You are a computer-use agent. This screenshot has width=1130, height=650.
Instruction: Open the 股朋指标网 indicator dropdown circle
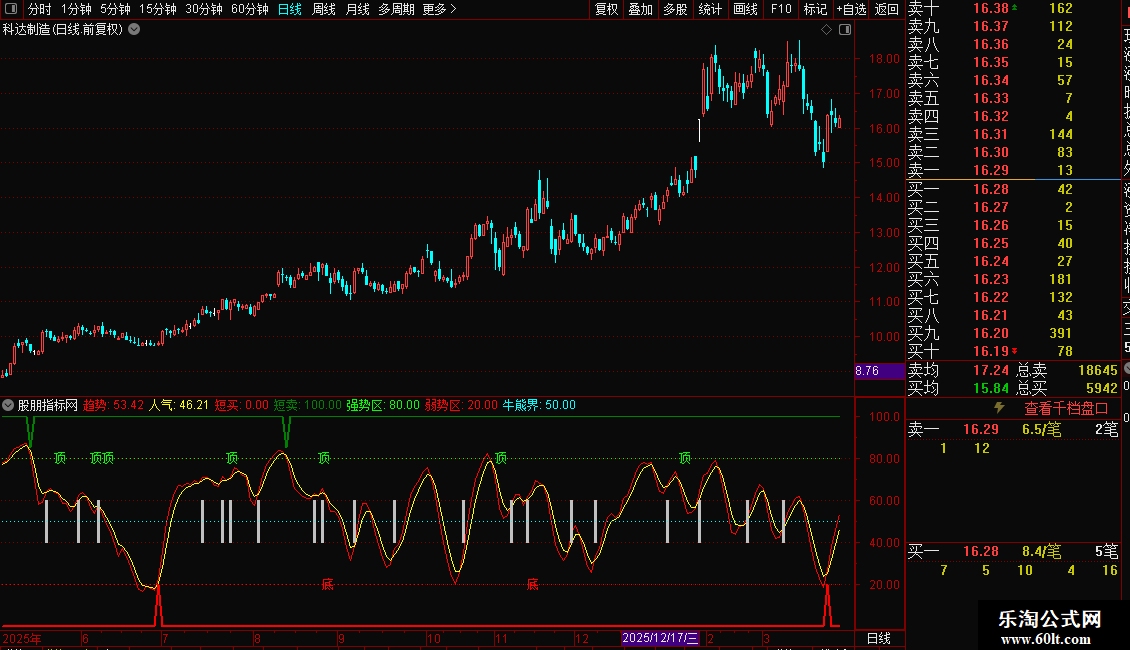click(x=8, y=405)
